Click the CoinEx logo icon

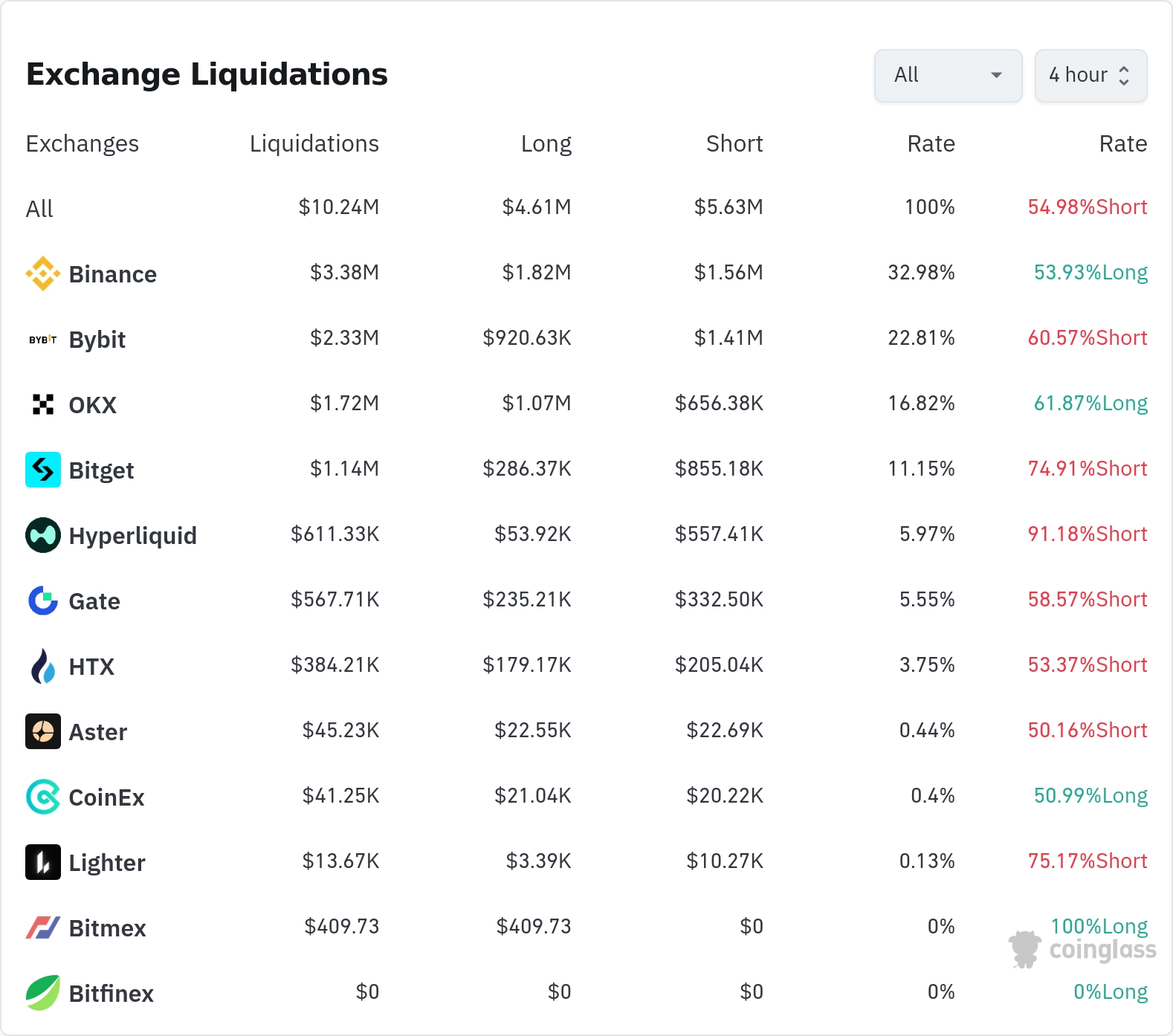click(x=43, y=797)
